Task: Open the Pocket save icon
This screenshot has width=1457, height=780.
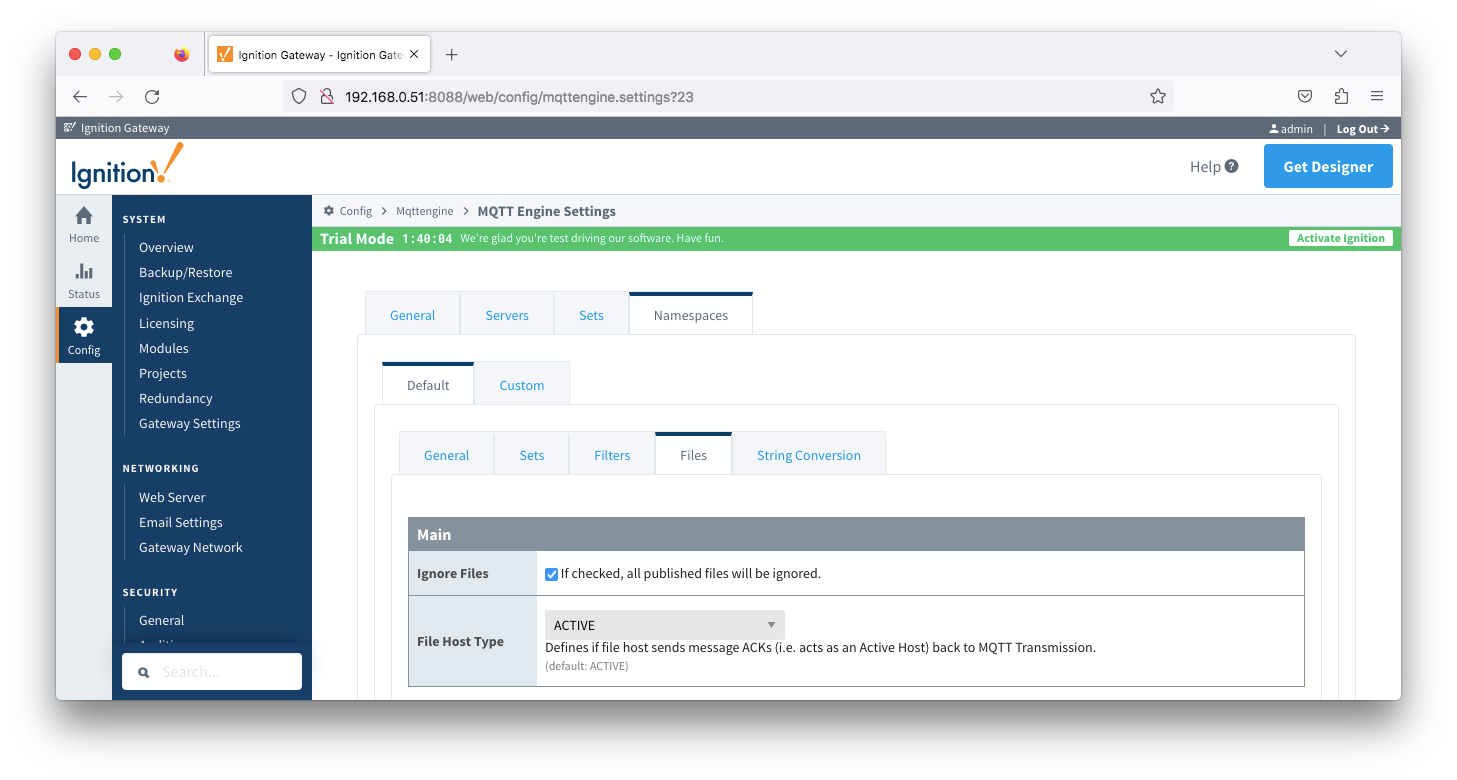Action: coord(1305,97)
